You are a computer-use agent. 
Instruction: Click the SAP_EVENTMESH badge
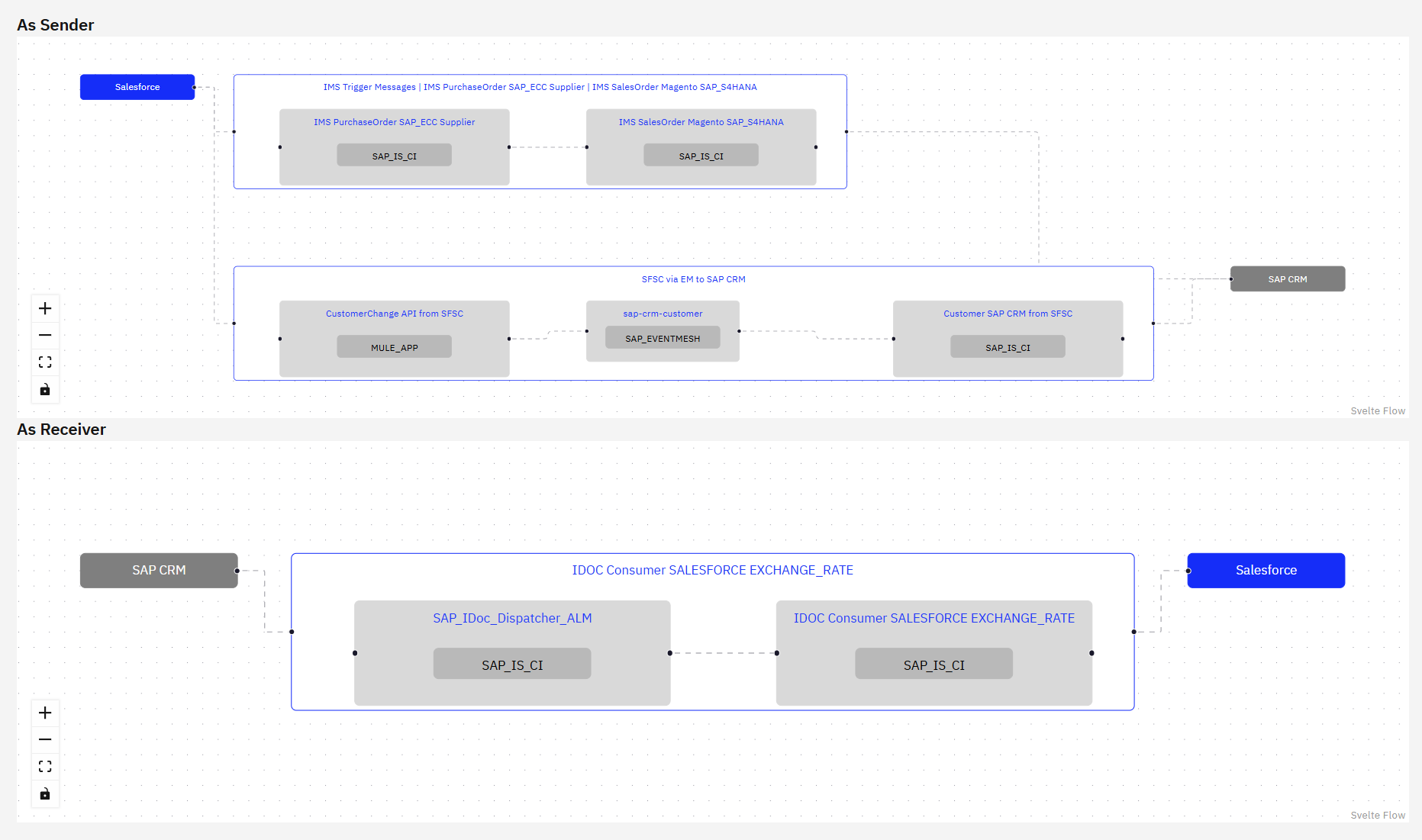[663, 338]
